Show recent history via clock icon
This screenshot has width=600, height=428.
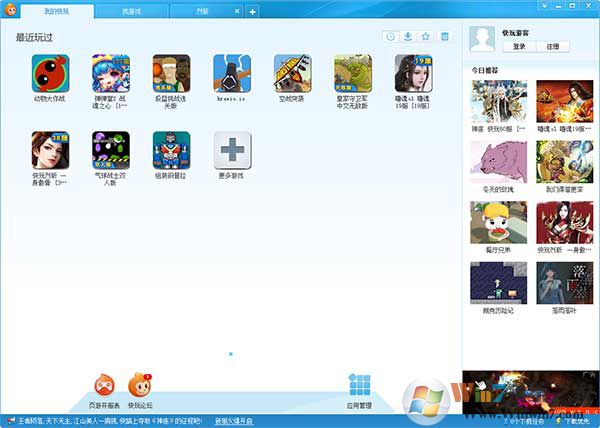(x=390, y=37)
